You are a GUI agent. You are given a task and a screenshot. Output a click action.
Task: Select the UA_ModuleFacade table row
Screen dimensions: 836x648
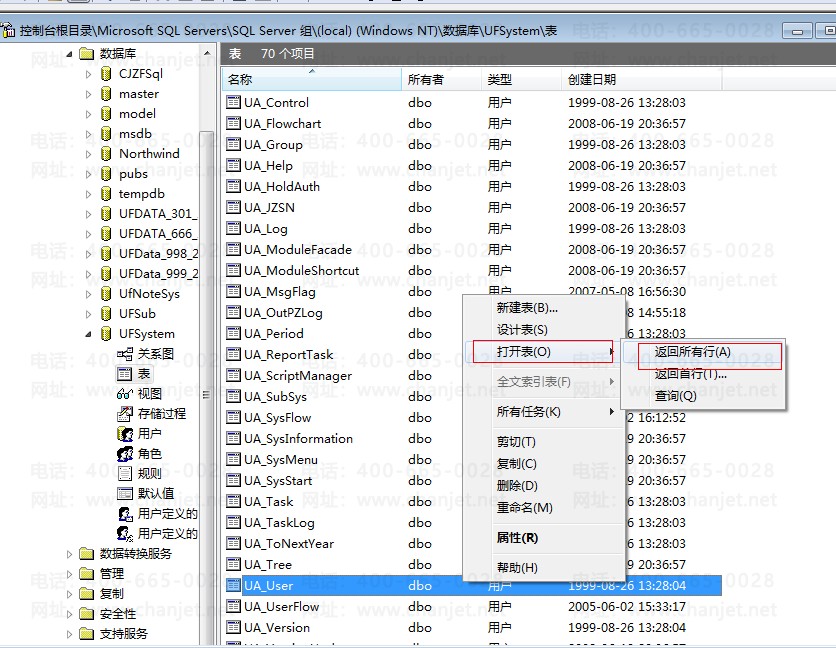tap(472, 250)
